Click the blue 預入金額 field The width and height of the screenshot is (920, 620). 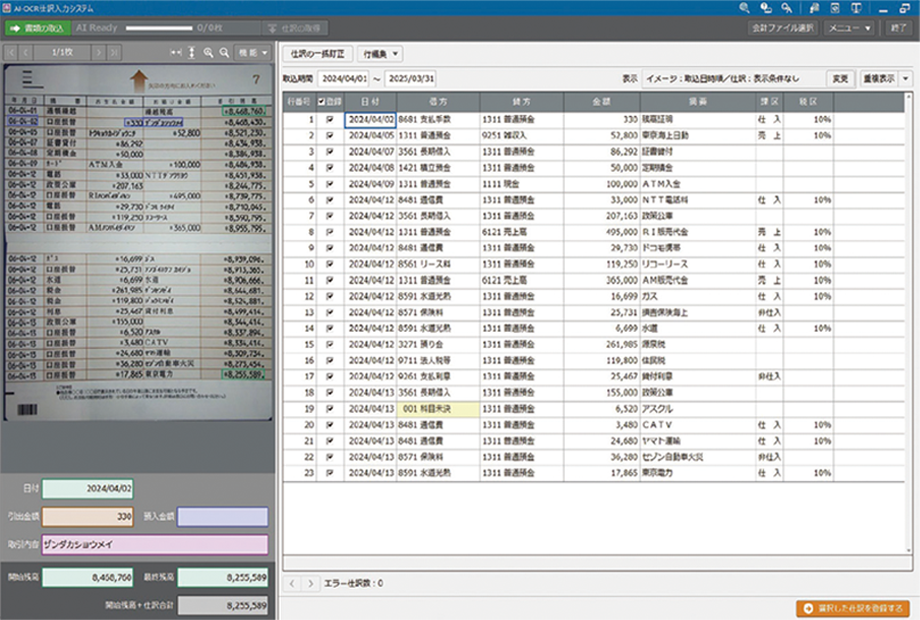tap(223, 517)
